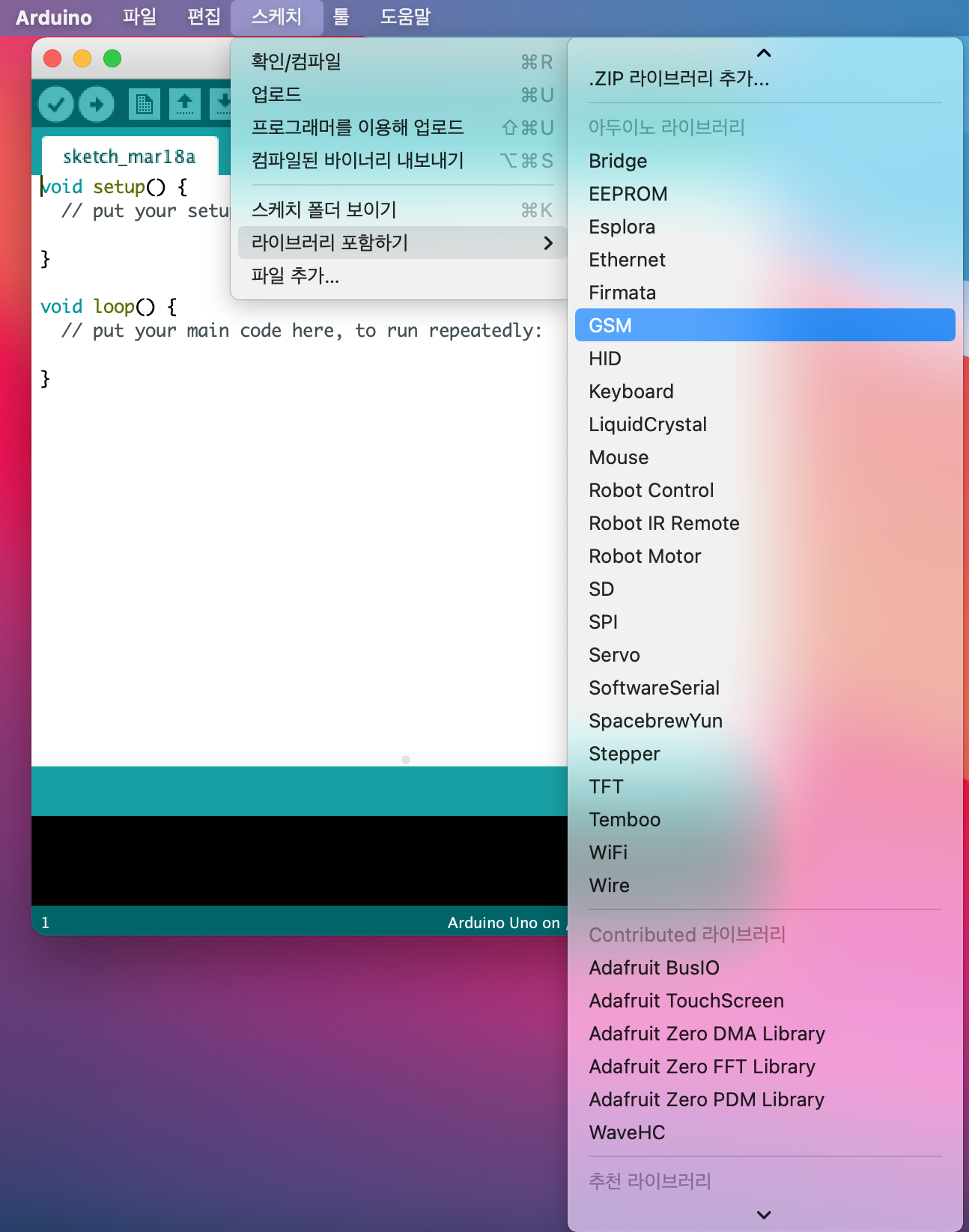Open the 스케치 menu
This screenshot has height=1232, width=969.
[x=276, y=16]
